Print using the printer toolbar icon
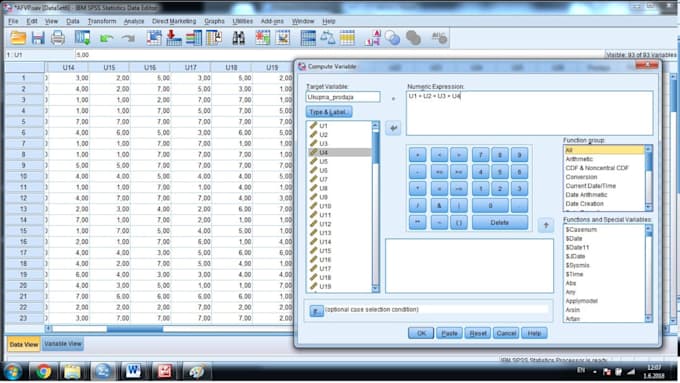The height and width of the screenshot is (383, 680). 58,38
